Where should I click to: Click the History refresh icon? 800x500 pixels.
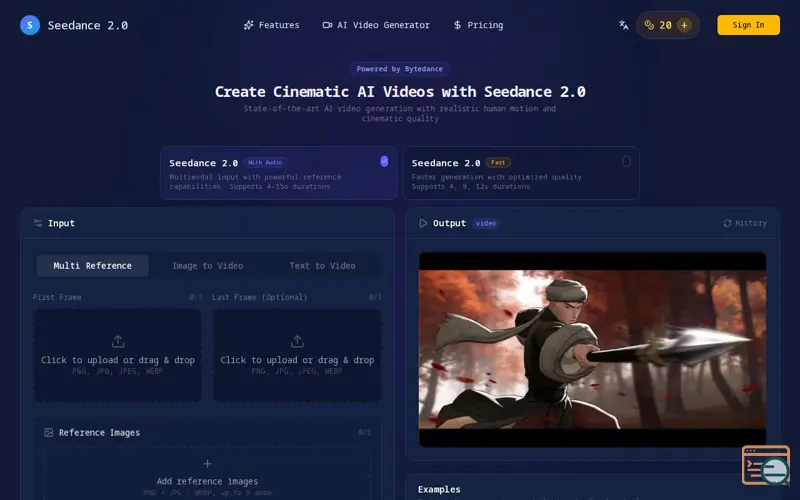coord(727,223)
